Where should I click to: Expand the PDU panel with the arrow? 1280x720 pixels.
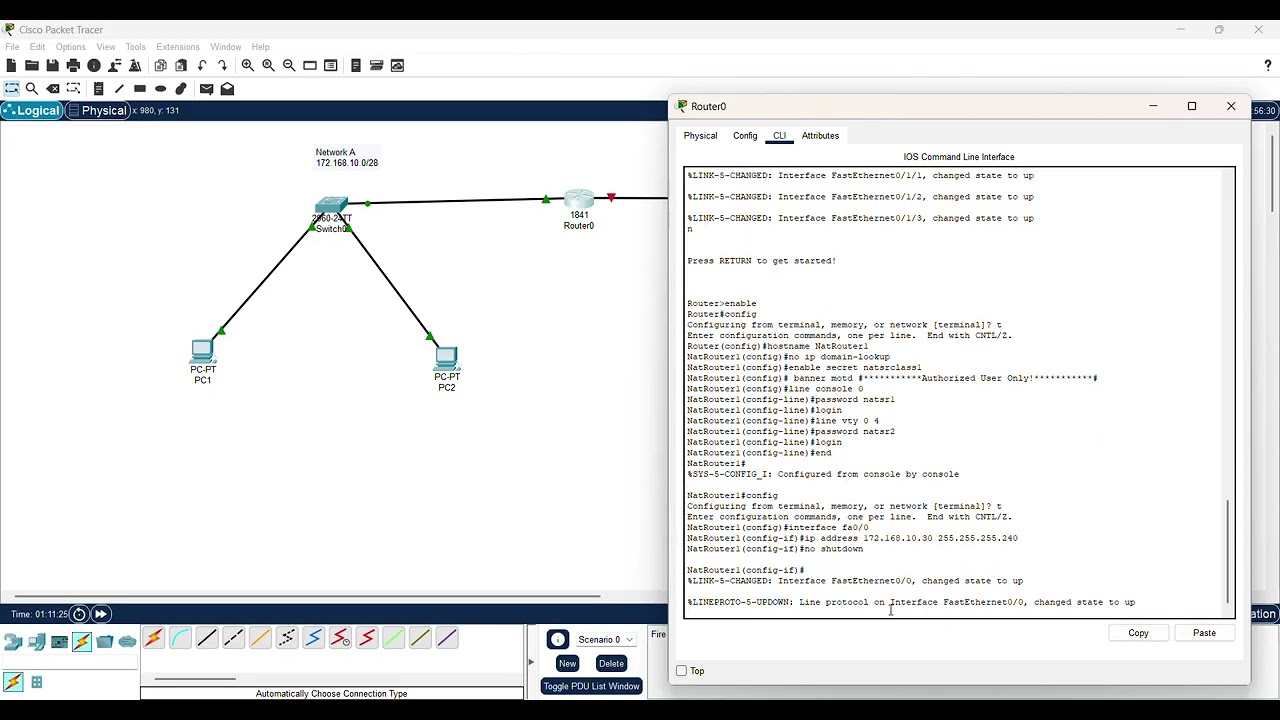pos(531,662)
